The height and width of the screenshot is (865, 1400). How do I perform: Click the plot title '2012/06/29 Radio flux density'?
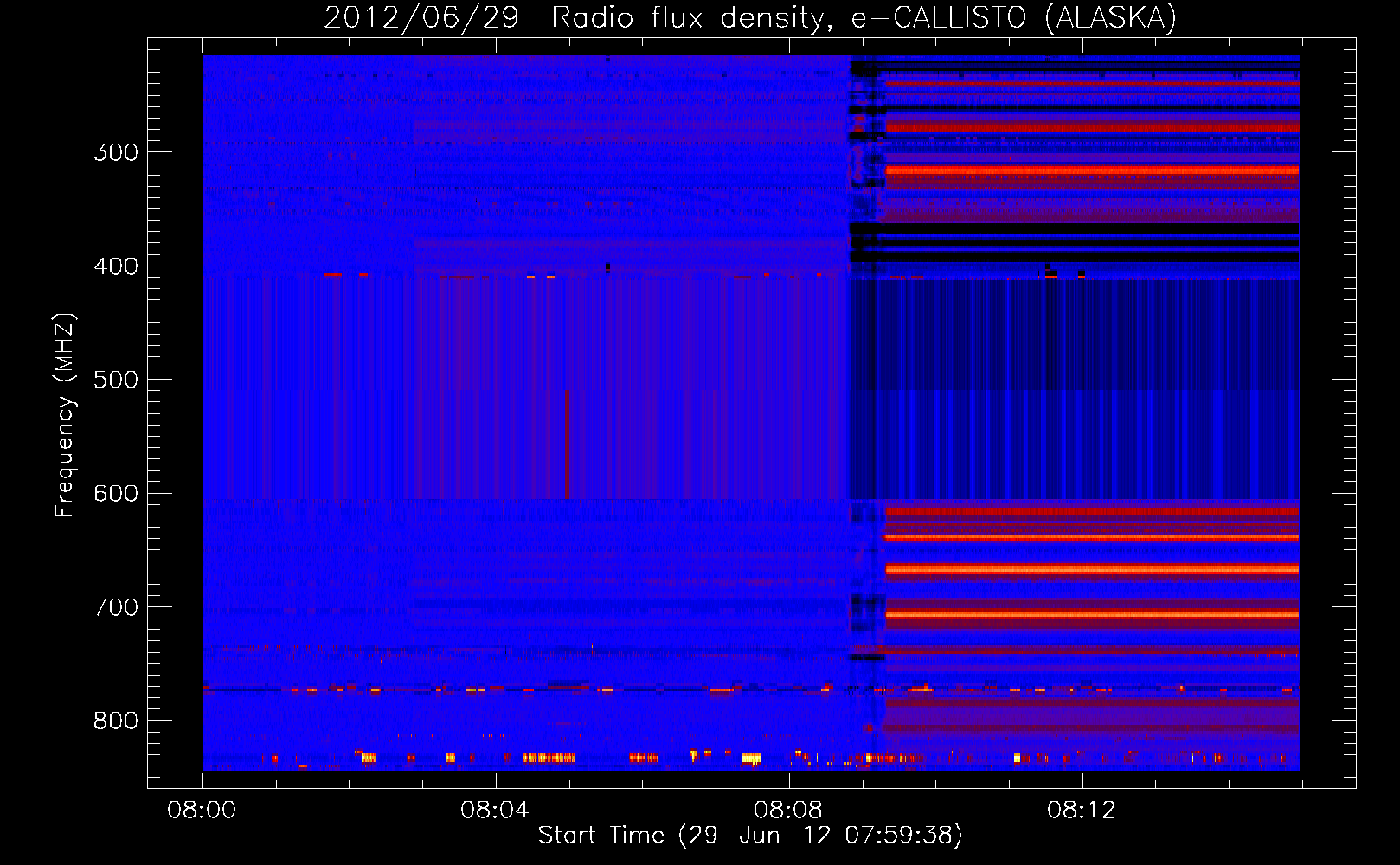[750, 17]
